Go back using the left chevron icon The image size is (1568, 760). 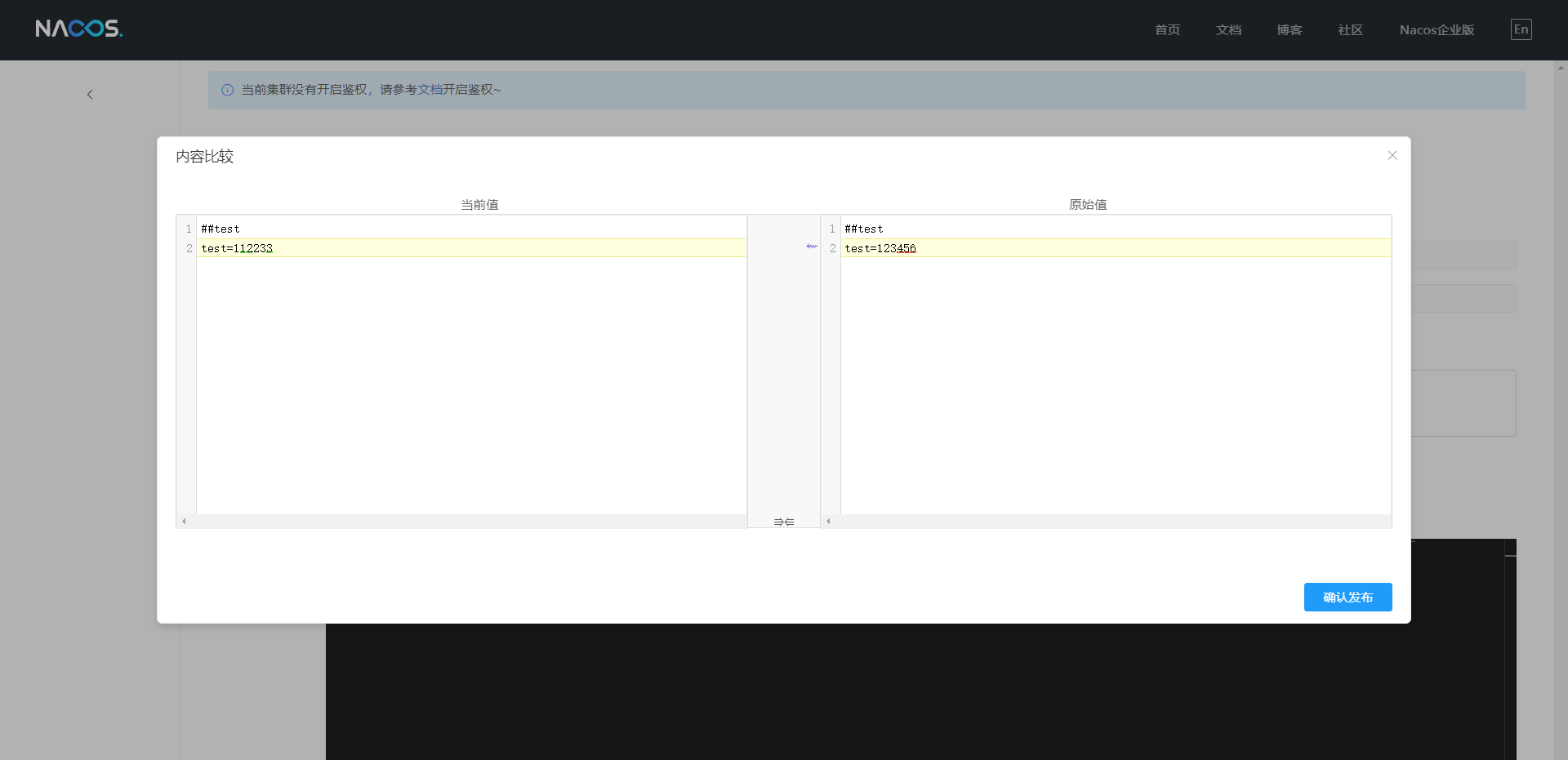90,95
